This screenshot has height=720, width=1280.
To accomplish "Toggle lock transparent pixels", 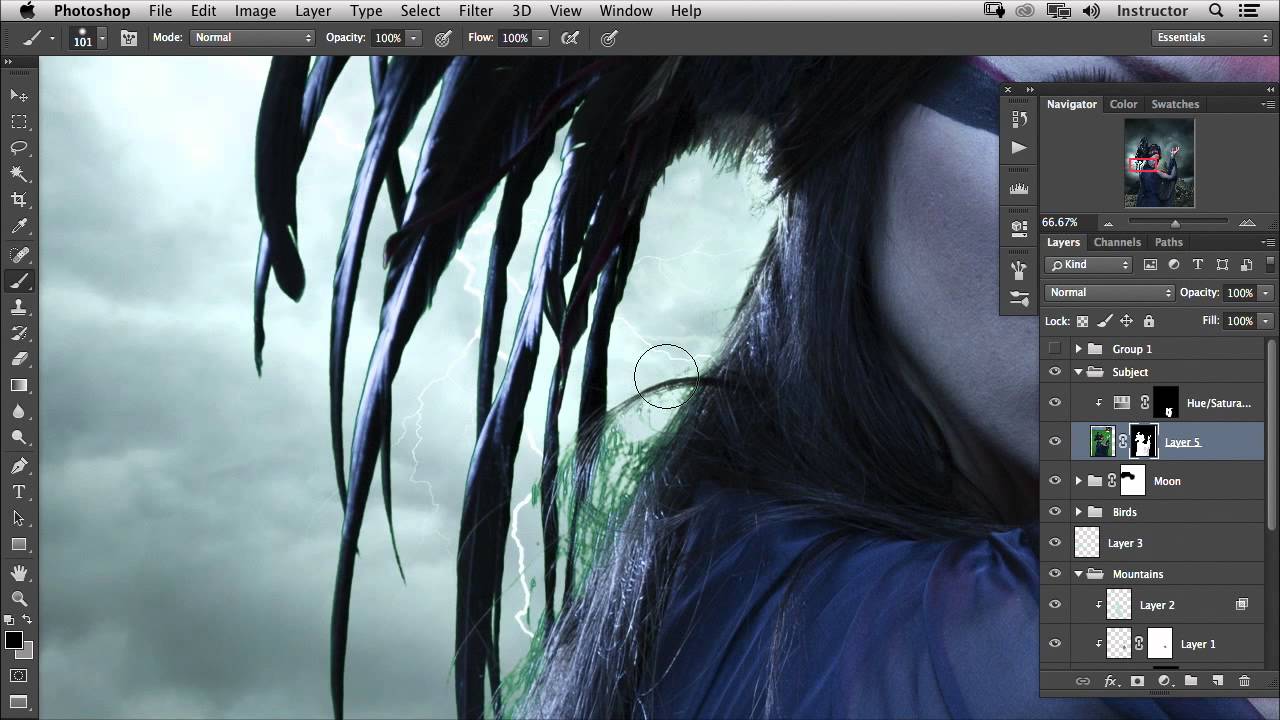I will pos(1082,321).
